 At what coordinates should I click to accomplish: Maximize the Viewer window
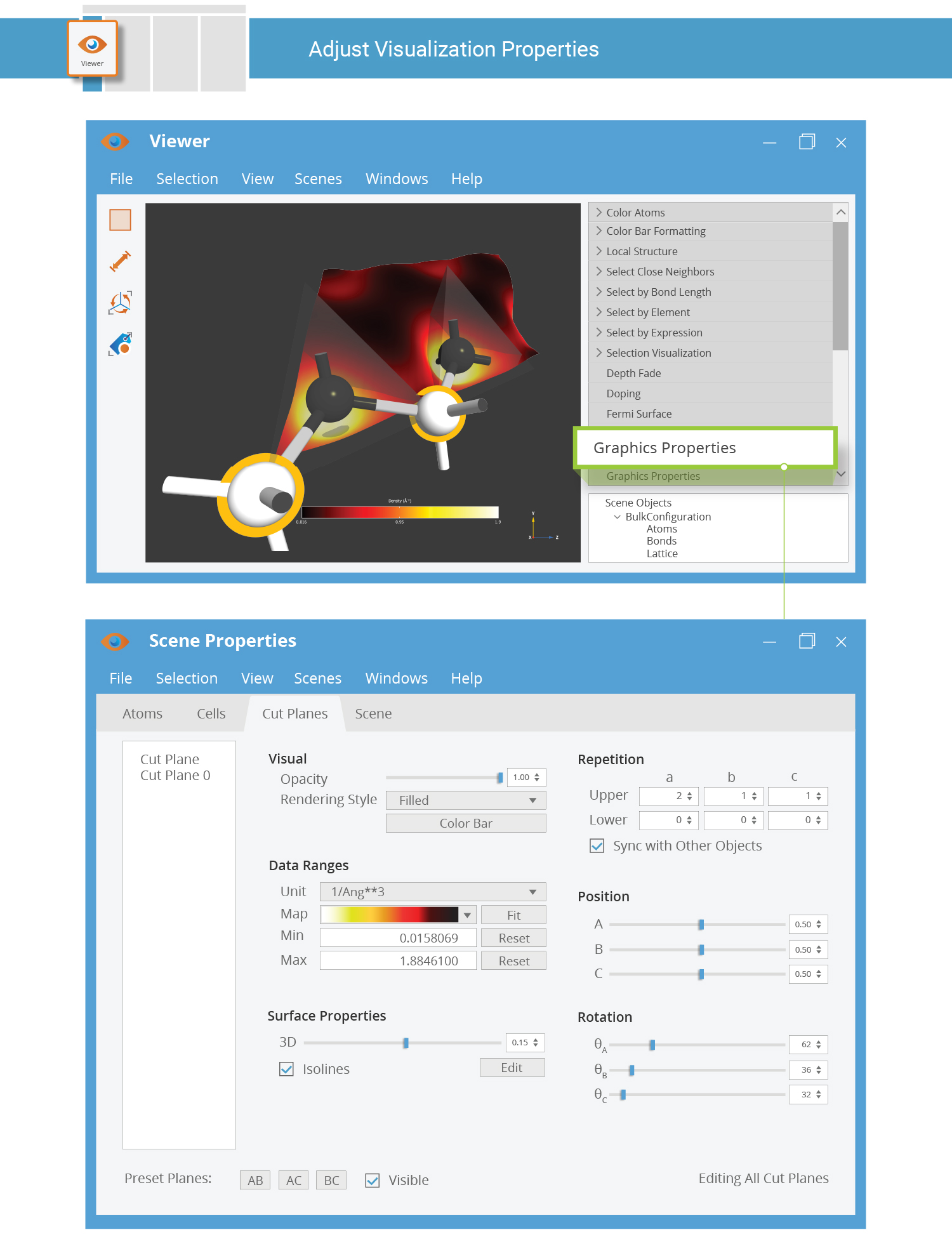pos(807,142)
